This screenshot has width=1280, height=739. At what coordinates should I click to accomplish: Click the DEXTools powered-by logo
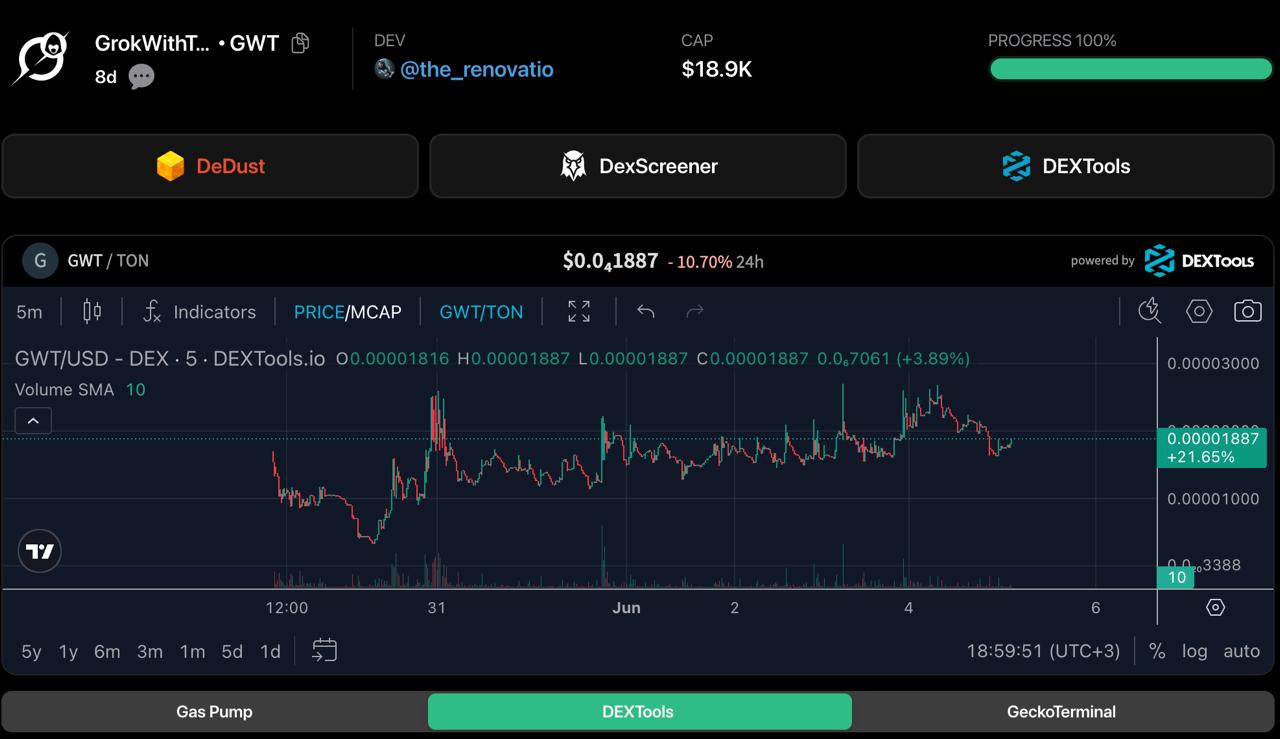tap(1198, 260)
